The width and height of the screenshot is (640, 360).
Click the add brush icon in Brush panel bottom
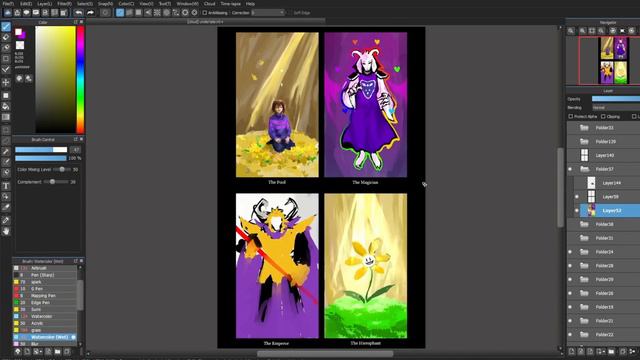[27, 351]
